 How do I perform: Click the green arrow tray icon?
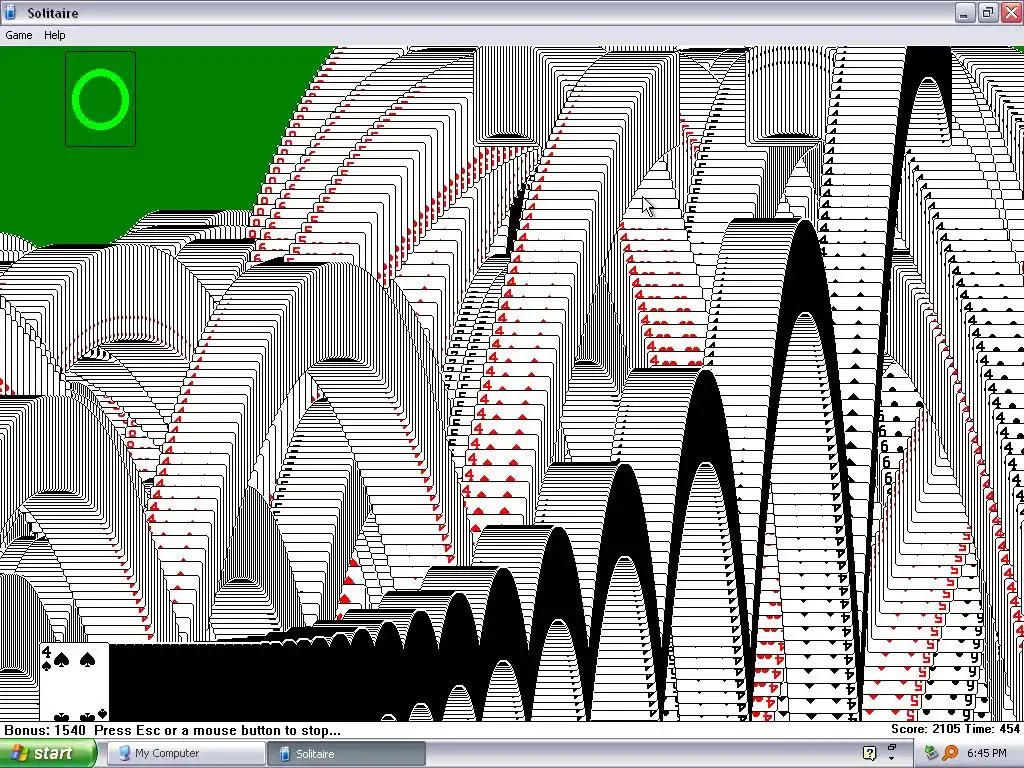click(931, 754)
